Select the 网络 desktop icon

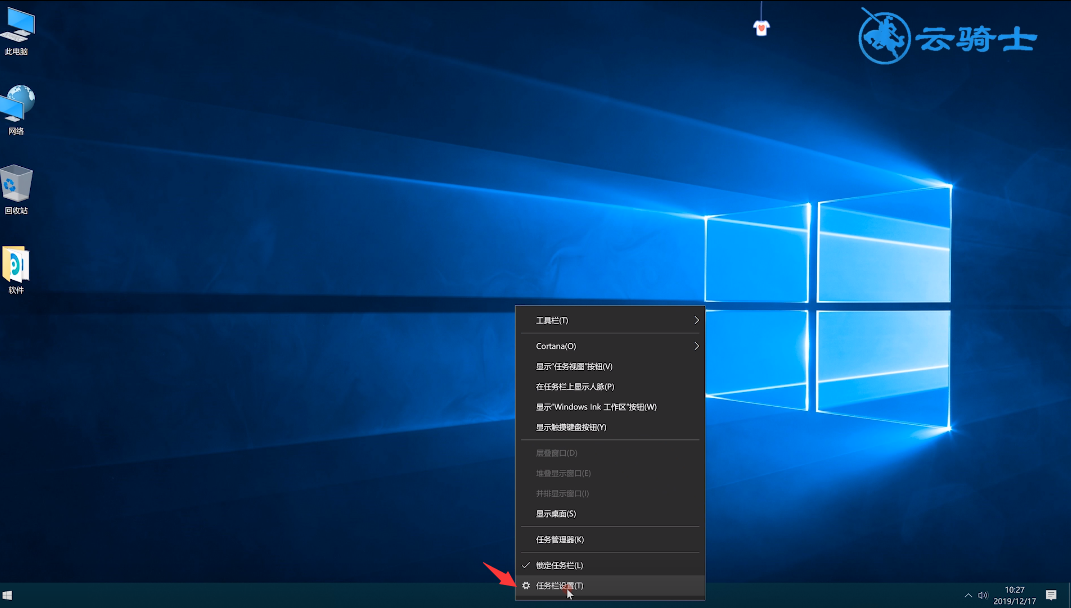pos(16,109)
